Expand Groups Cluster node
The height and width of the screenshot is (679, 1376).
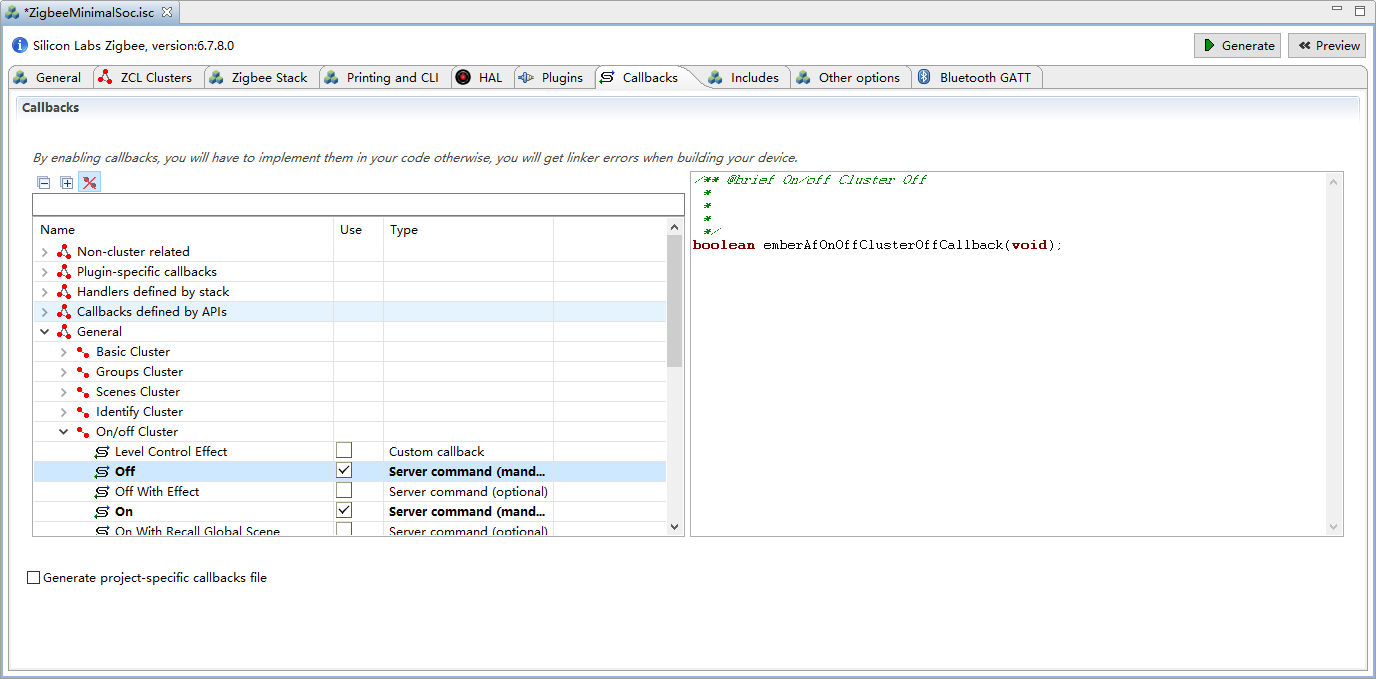(64, 372)
